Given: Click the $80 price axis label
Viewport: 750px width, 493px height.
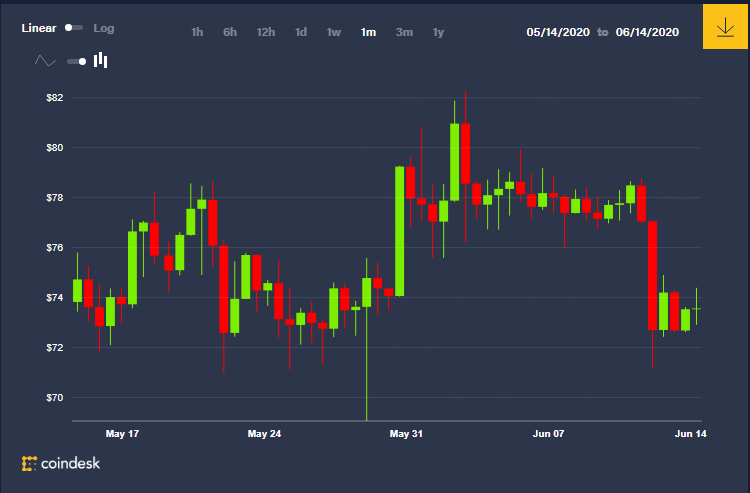Looking at the screenshot, I should click(x=55, y=148).
